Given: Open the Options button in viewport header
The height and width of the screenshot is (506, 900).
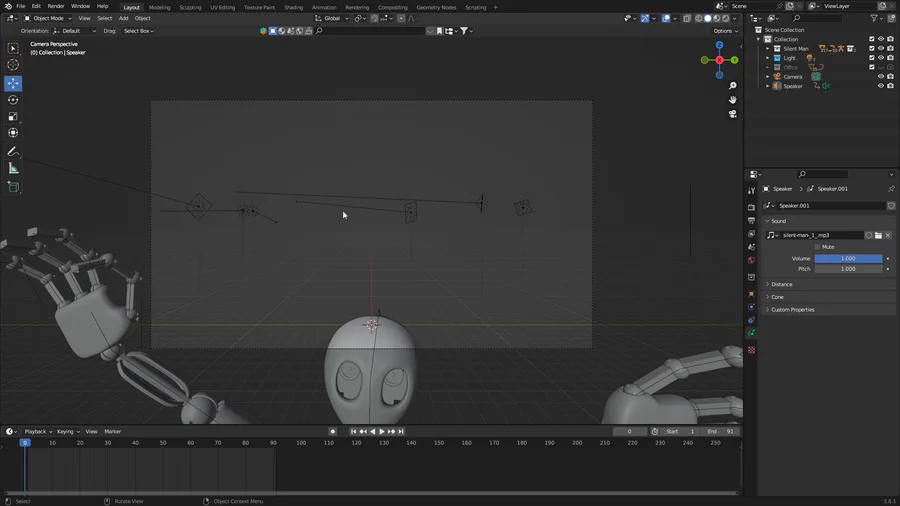Looking at the screenshot, I should (x=725, y=31).
